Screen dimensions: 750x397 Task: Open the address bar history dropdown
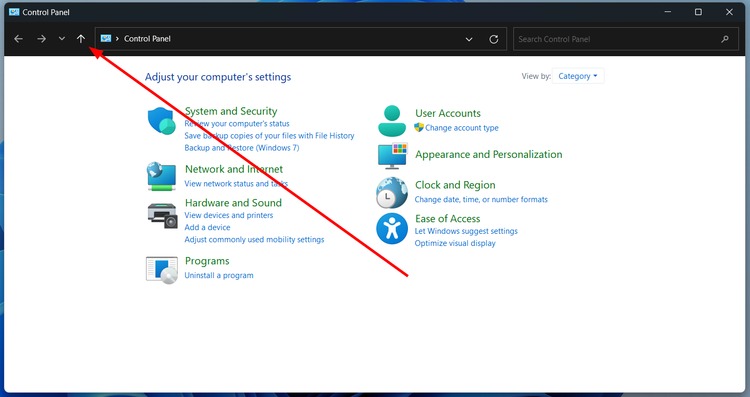click(469, 39)
